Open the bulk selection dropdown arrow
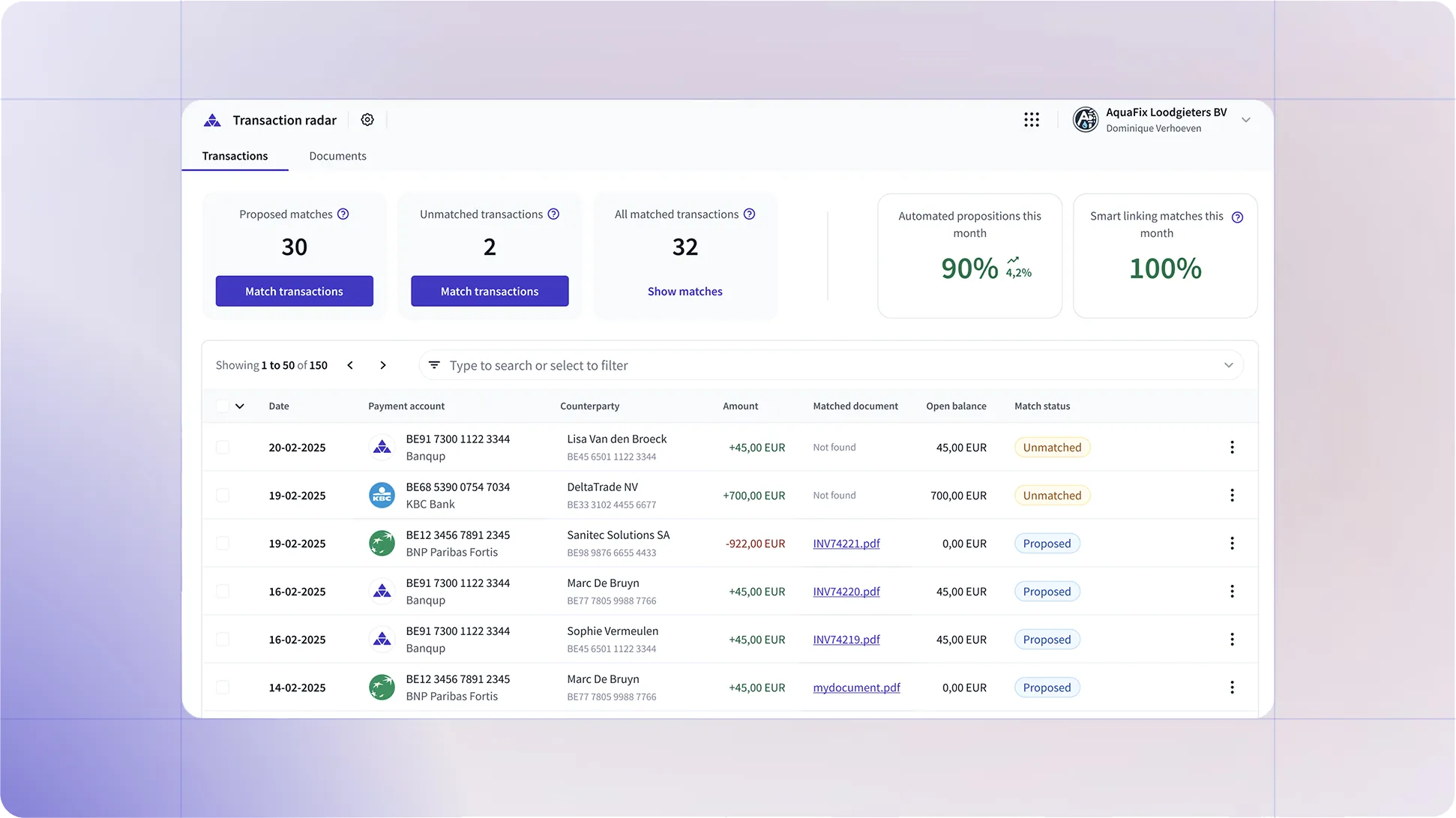The width and height of the screenshot is (1456, 818). coord(240,406)
